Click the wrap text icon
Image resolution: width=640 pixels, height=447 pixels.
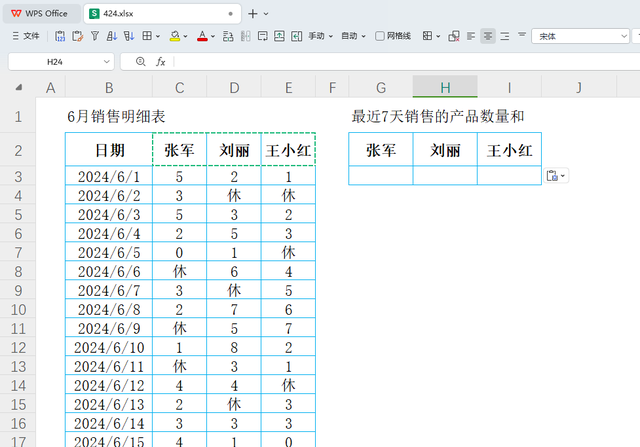(262, 36)
